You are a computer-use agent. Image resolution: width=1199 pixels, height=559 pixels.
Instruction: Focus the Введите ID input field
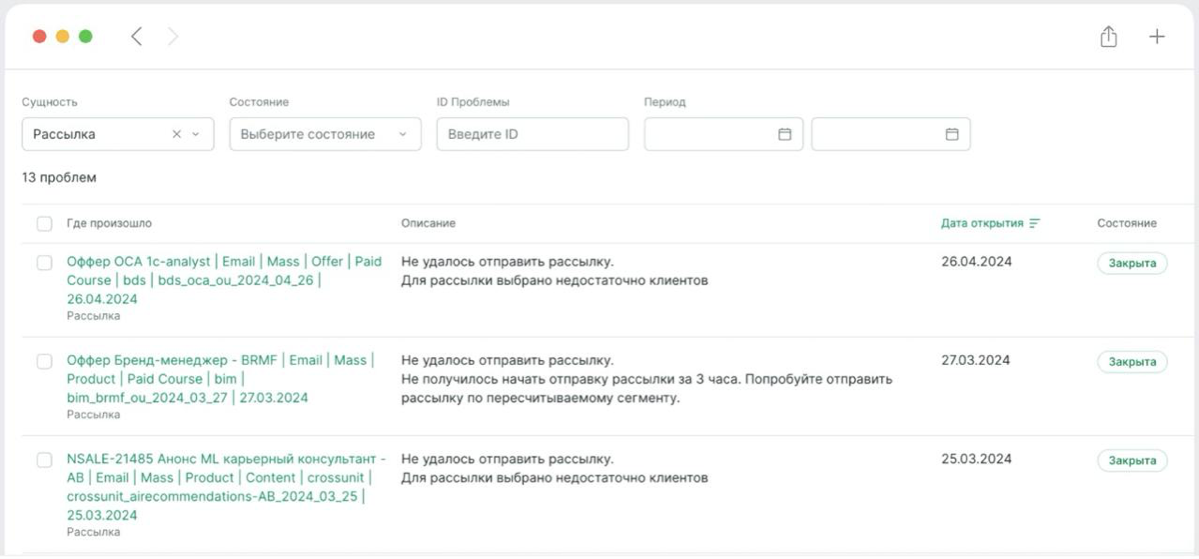coord(532,134)
